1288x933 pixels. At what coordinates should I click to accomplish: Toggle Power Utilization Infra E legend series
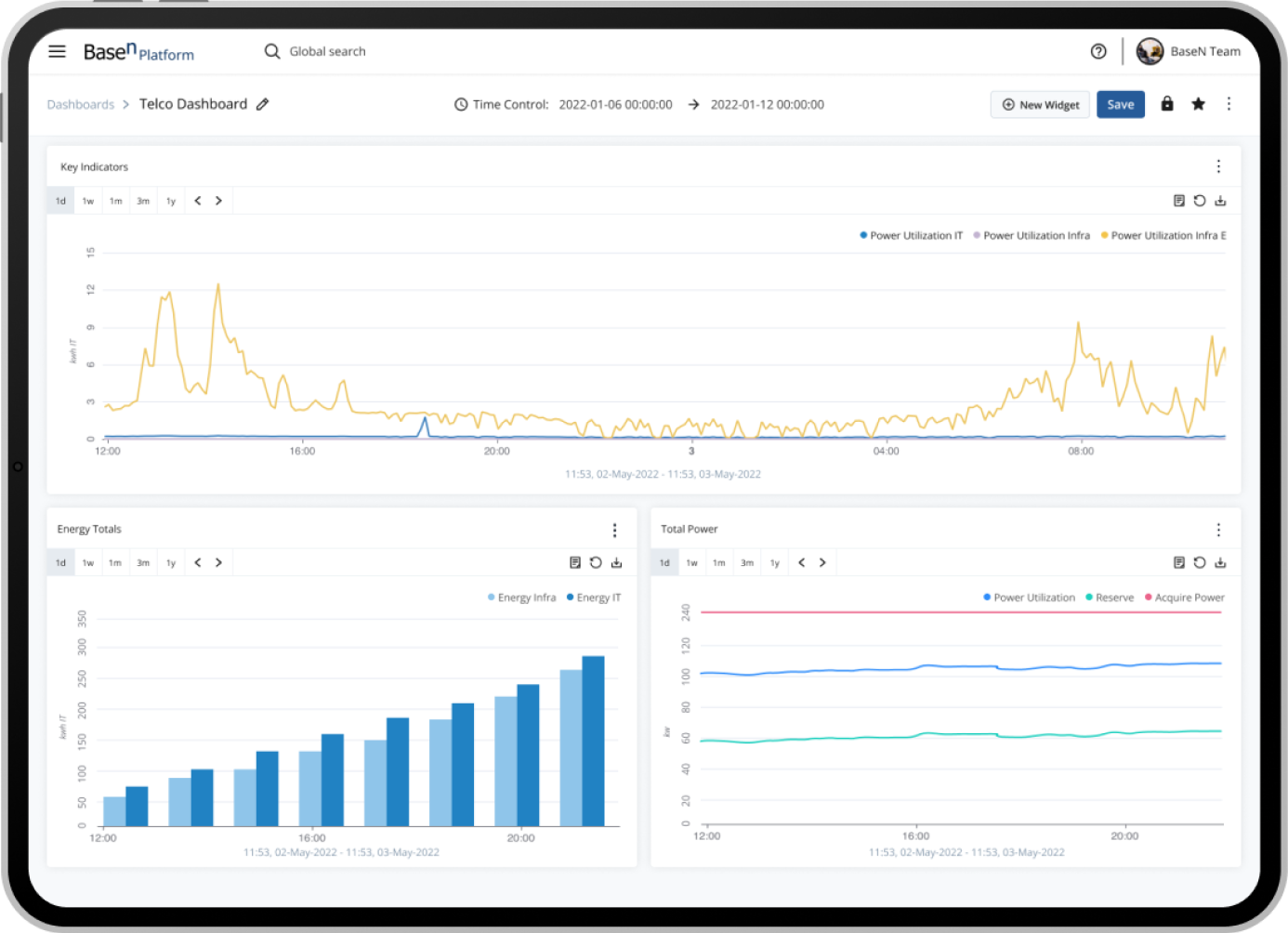[1163, 235]
